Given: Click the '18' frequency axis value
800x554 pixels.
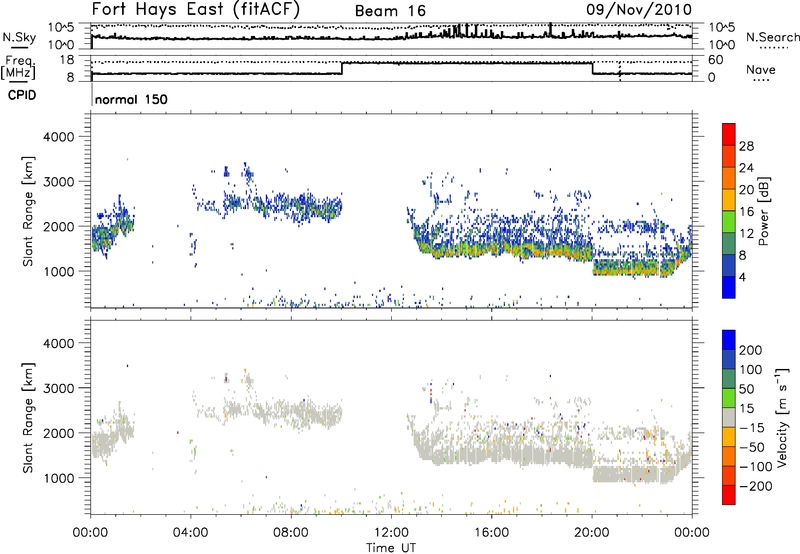Looking at the screenshot, I should 66,60.
